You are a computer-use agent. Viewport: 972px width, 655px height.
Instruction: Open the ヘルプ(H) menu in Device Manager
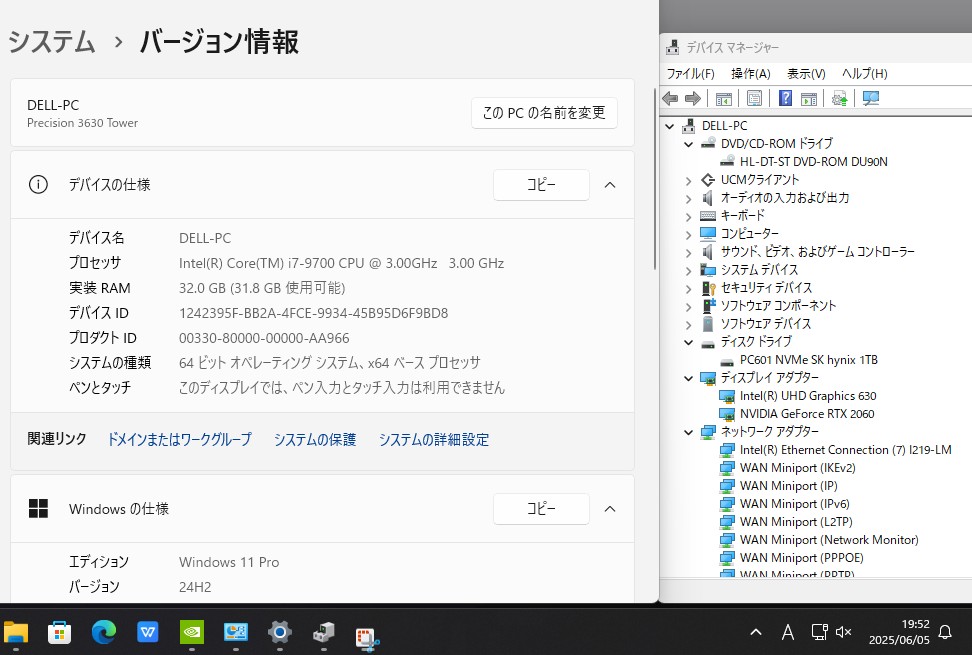[x=865, y=74]
